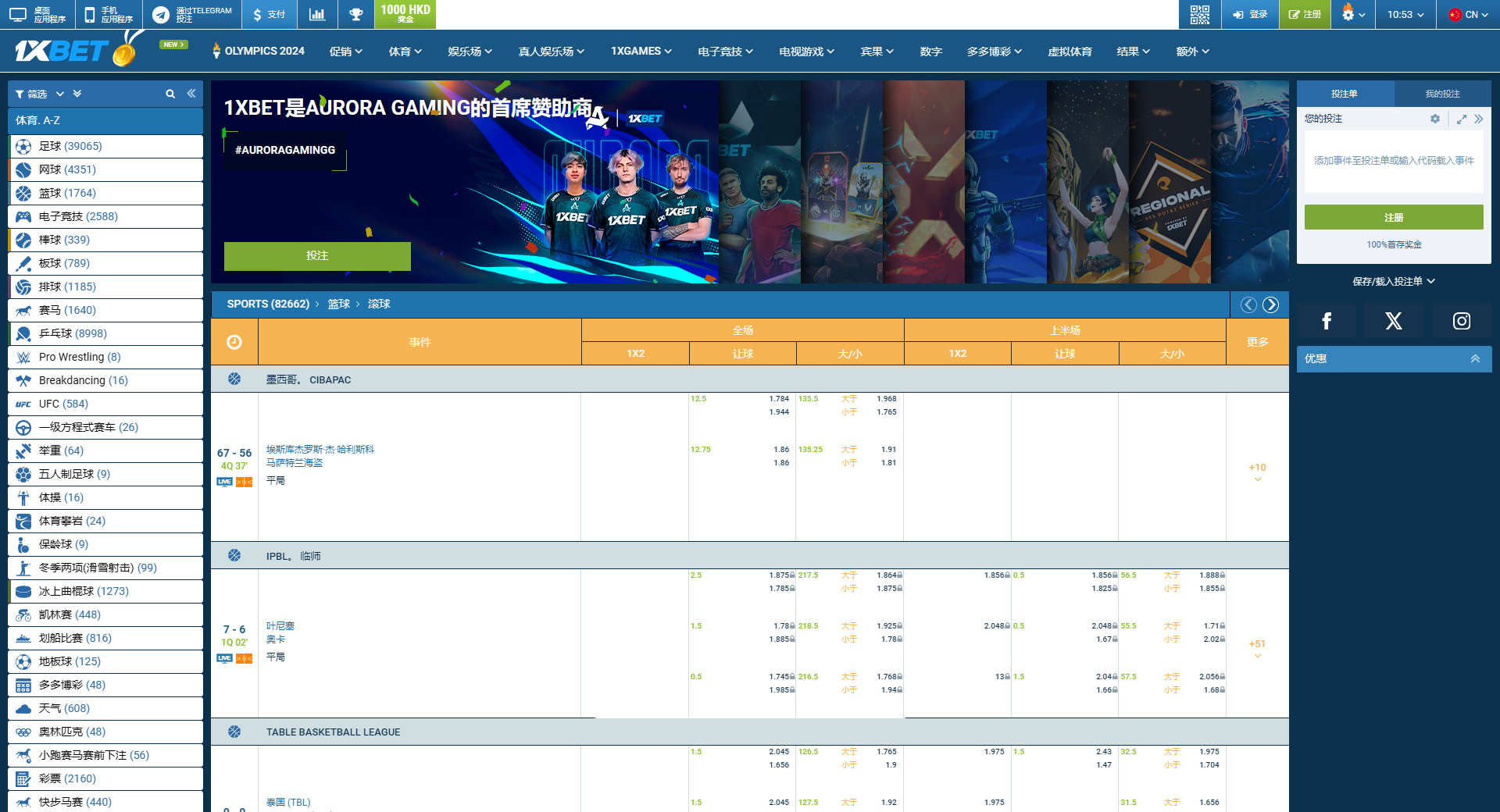
Task: Select 乒乓球 (8998) in sports list
Action: [x=105, y=333]
